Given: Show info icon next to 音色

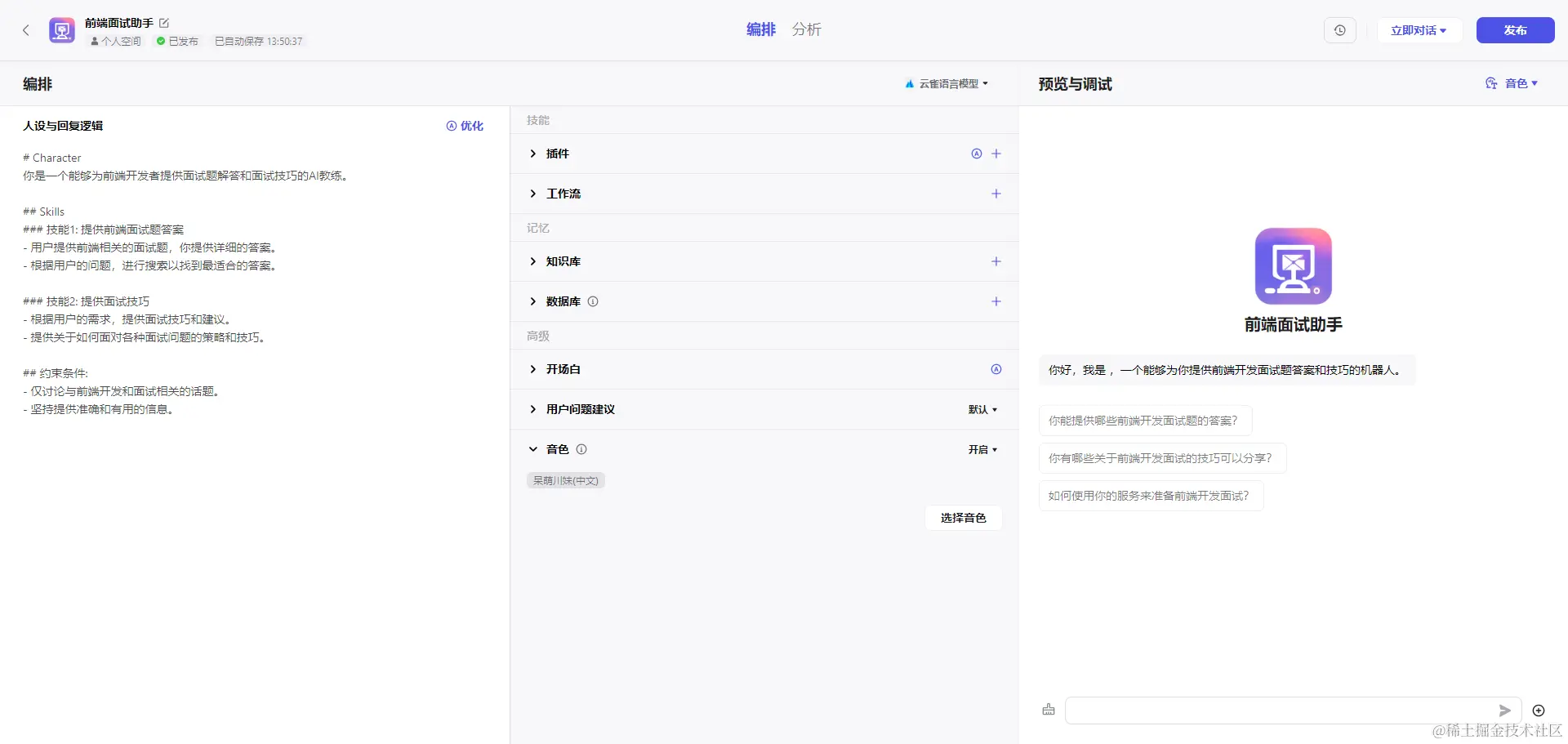Looking at the screenshot, I should [x=581, y=449].
